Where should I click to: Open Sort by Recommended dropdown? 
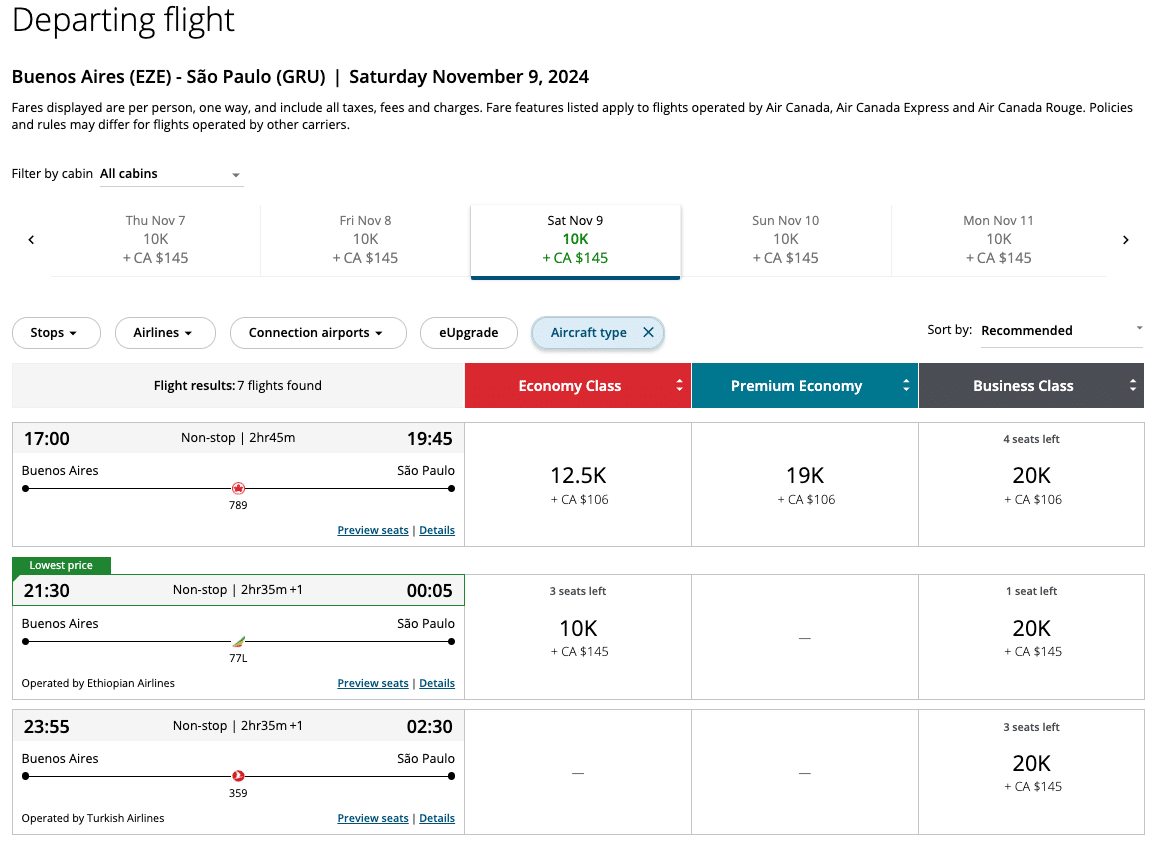click(x=1061, y=331)
